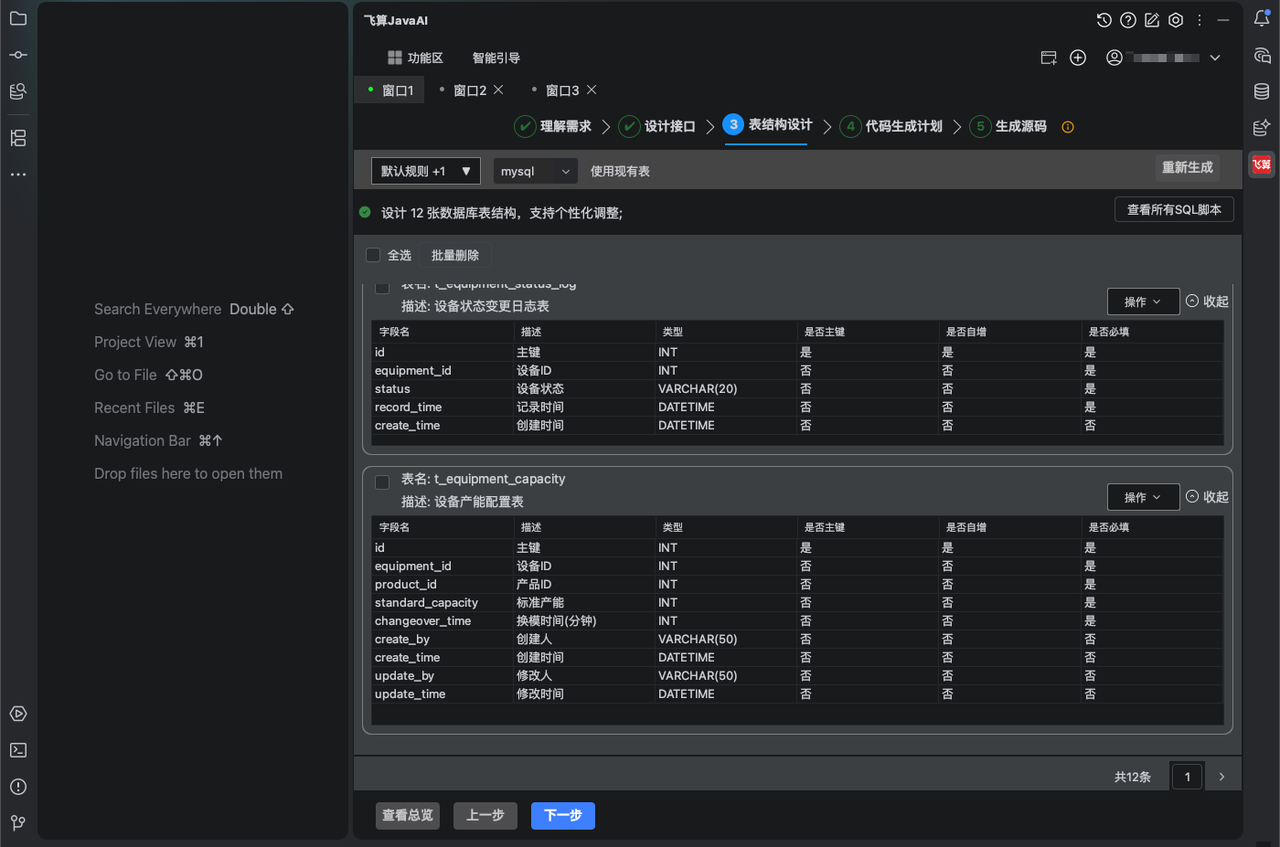Tick the checkbox for t_equipment_capacity table
This screenshot has width=1280, height=847.
click(x=382, y=482)
